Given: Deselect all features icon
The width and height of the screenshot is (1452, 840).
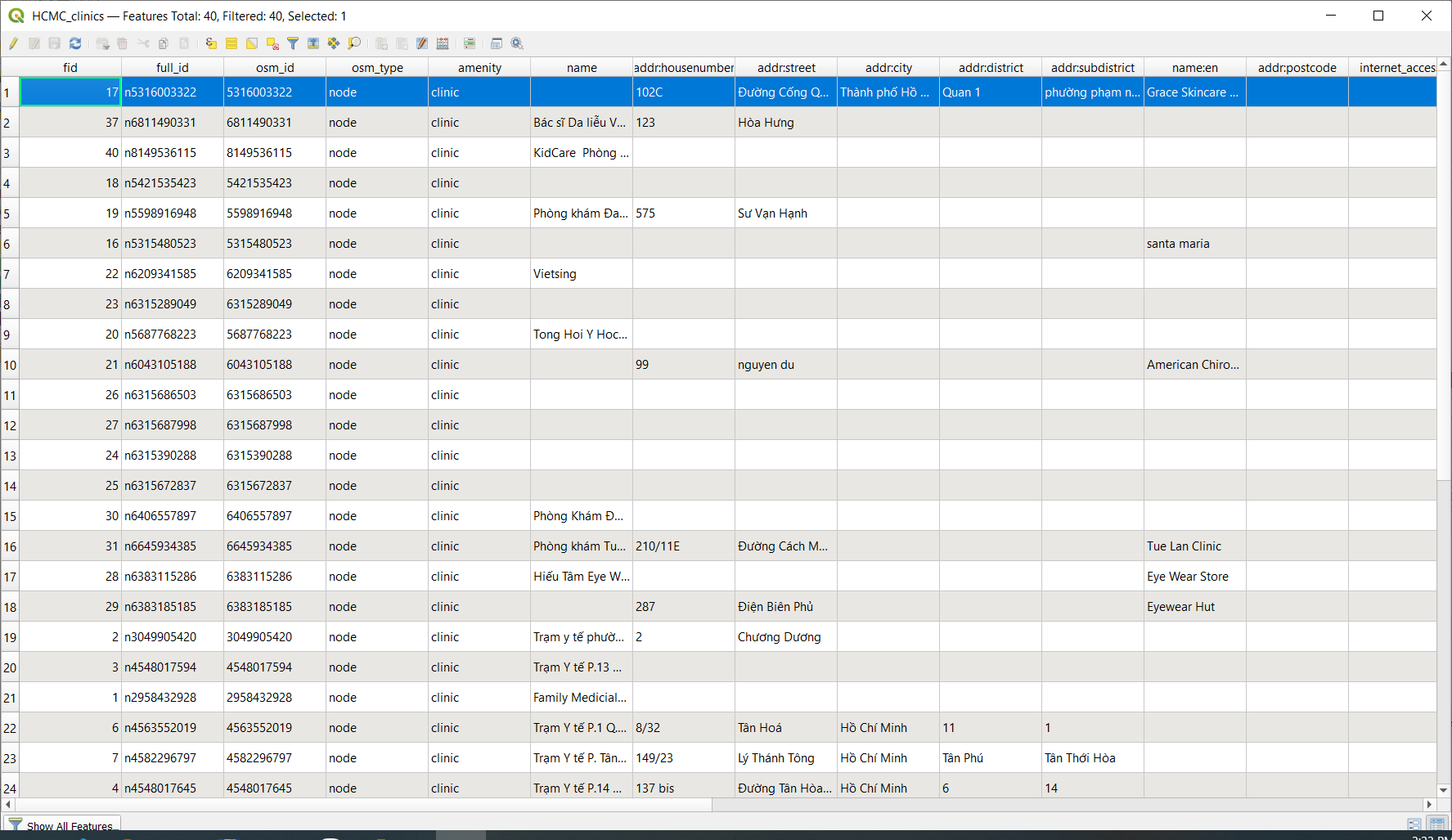Looking at the screenshot, I should tap(272, 43).
